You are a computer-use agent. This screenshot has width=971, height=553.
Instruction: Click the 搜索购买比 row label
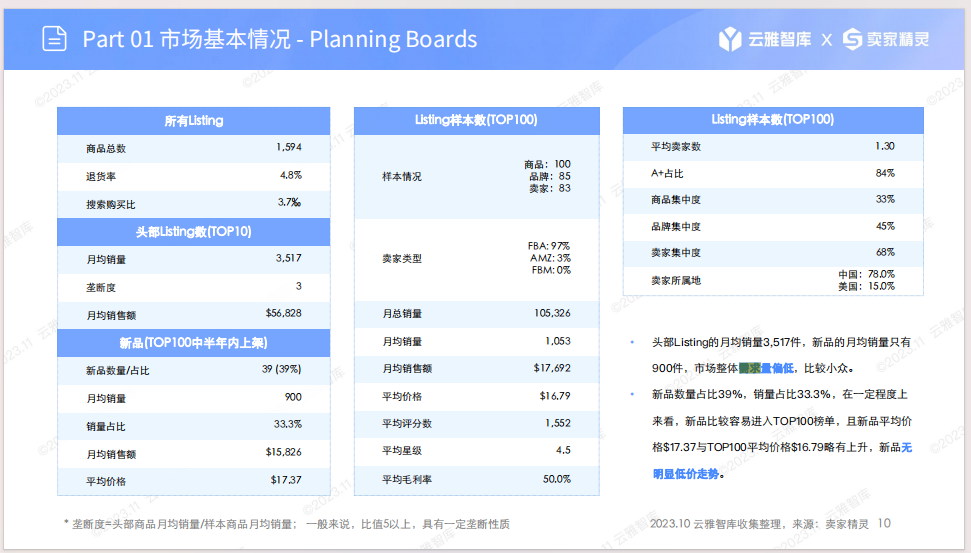point(111,204)
